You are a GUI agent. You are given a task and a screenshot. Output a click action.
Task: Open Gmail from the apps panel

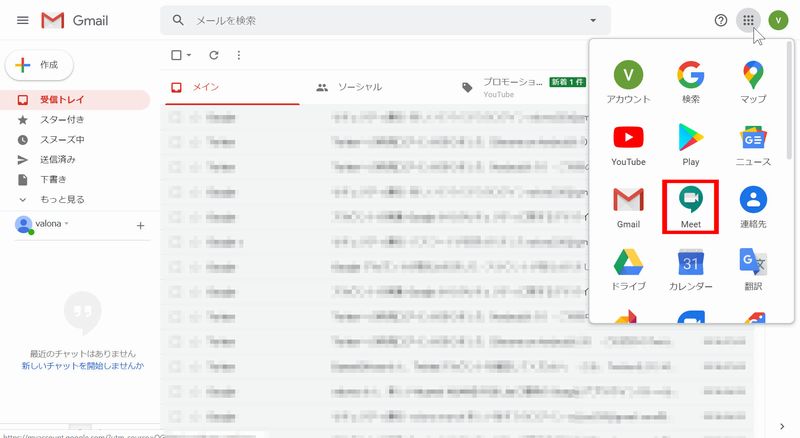click(x=629, y=207)
